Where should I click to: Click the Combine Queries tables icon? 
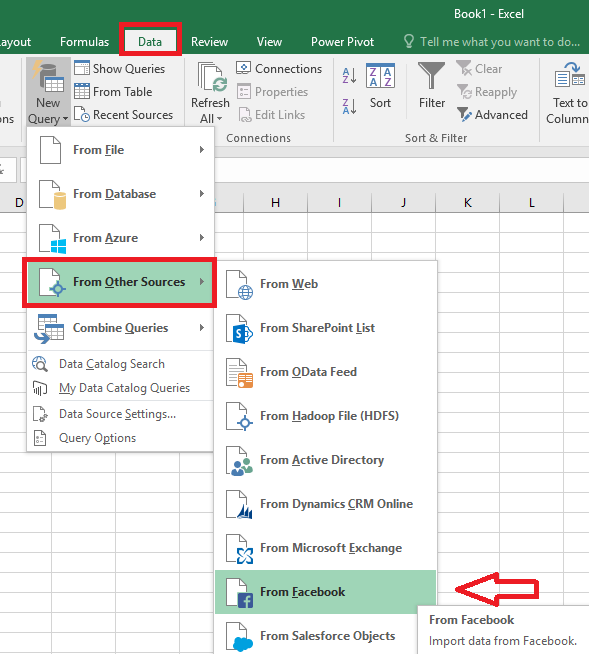click(49, 329)
